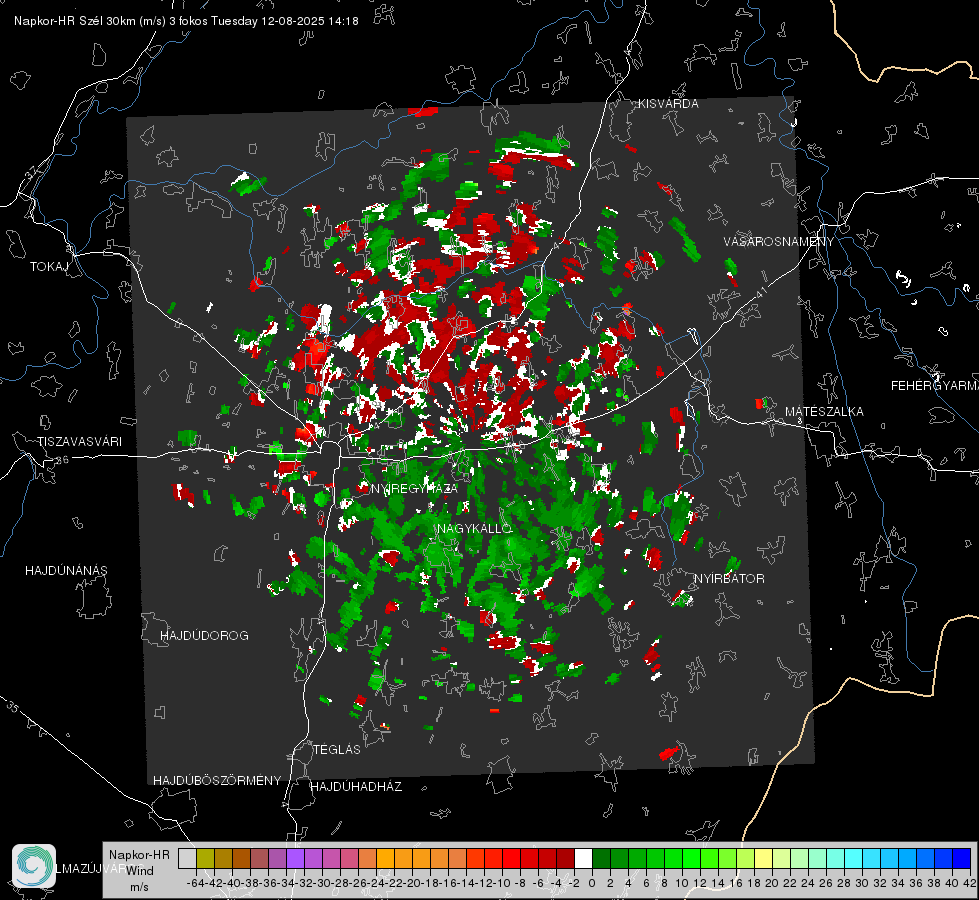The height and width of the screenshot is (900, 979).
Task: Click the TÉGLÁS town label
Action: coord(337,750)
